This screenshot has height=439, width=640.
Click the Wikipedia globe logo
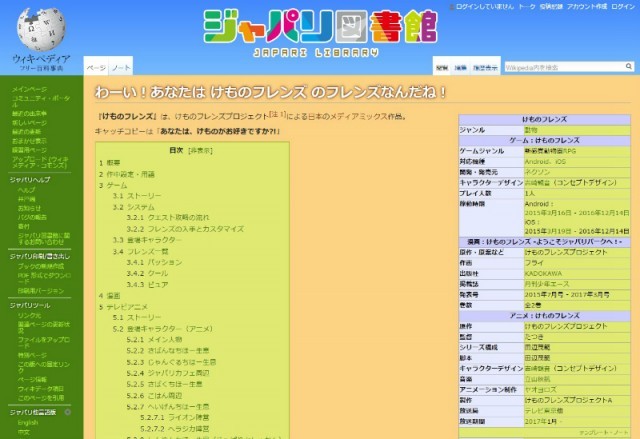coord(39,30)
